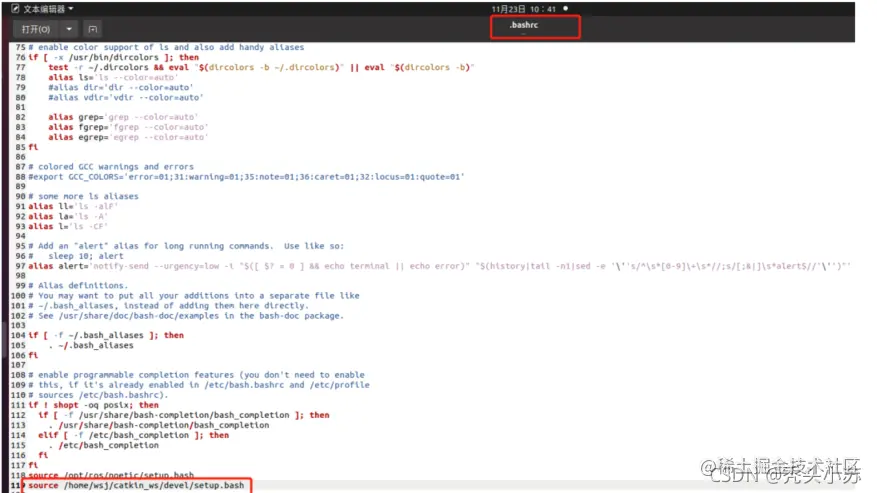Image resolution: width=877 pixels, height=493 pixels.
Task: Click the .bashrc title in header
Action: click(524, 25)
